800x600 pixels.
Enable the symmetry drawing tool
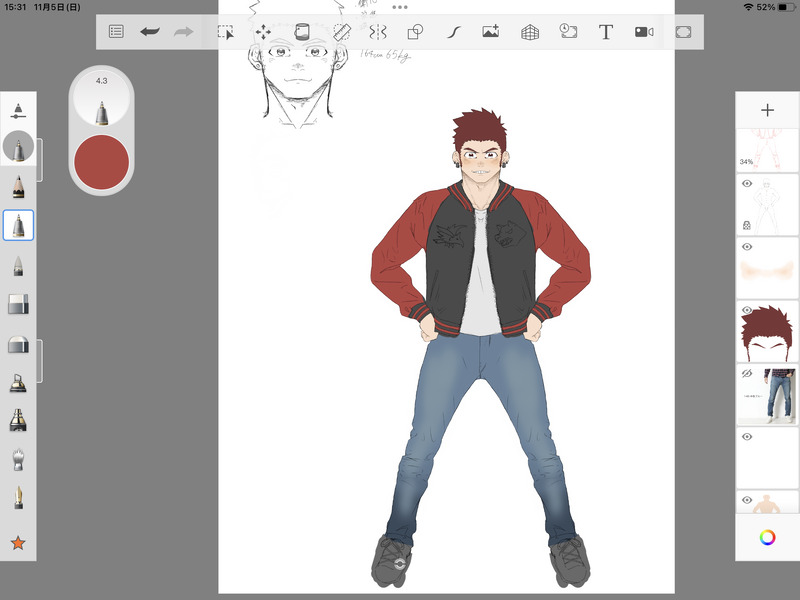point(378,32)
